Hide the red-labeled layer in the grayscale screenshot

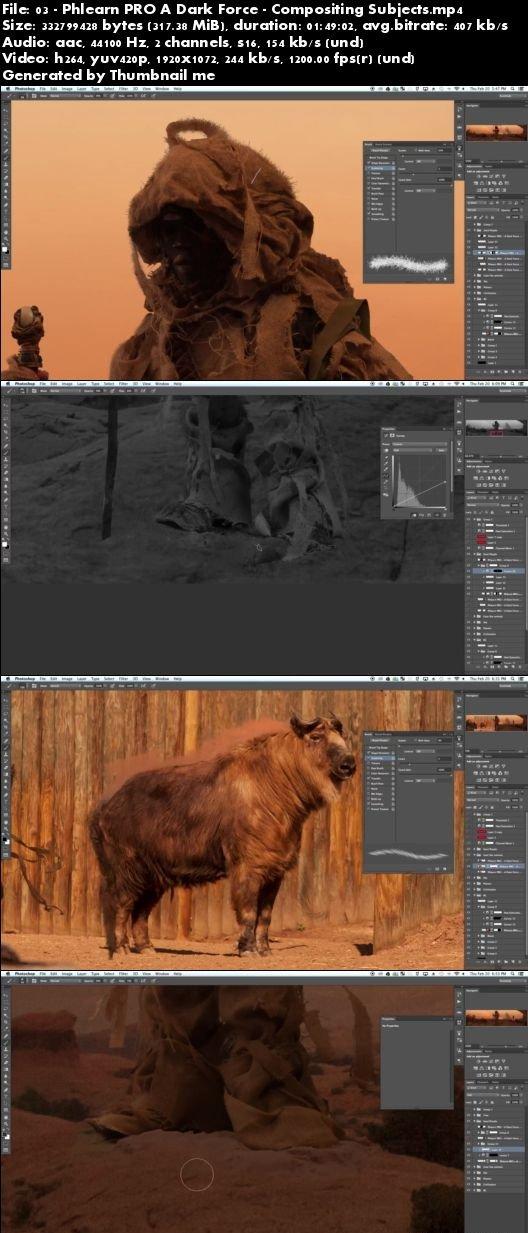469,539
